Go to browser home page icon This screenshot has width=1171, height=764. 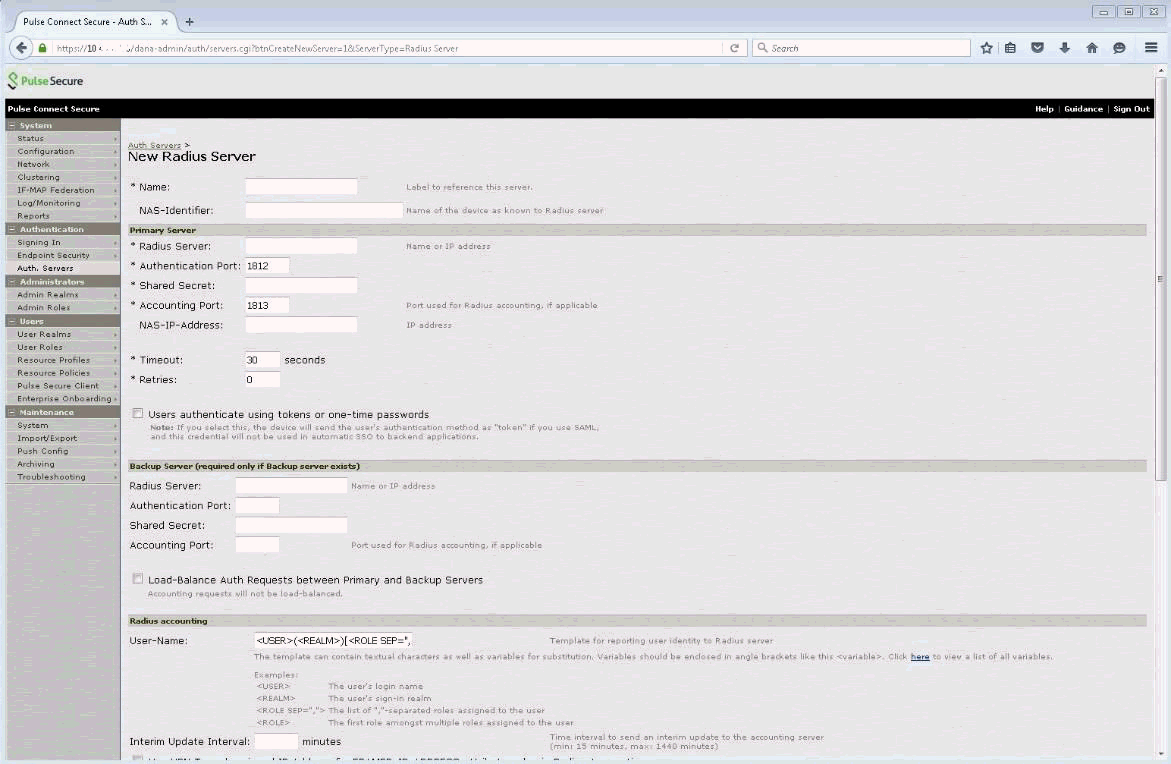[x=1092, y=48]
